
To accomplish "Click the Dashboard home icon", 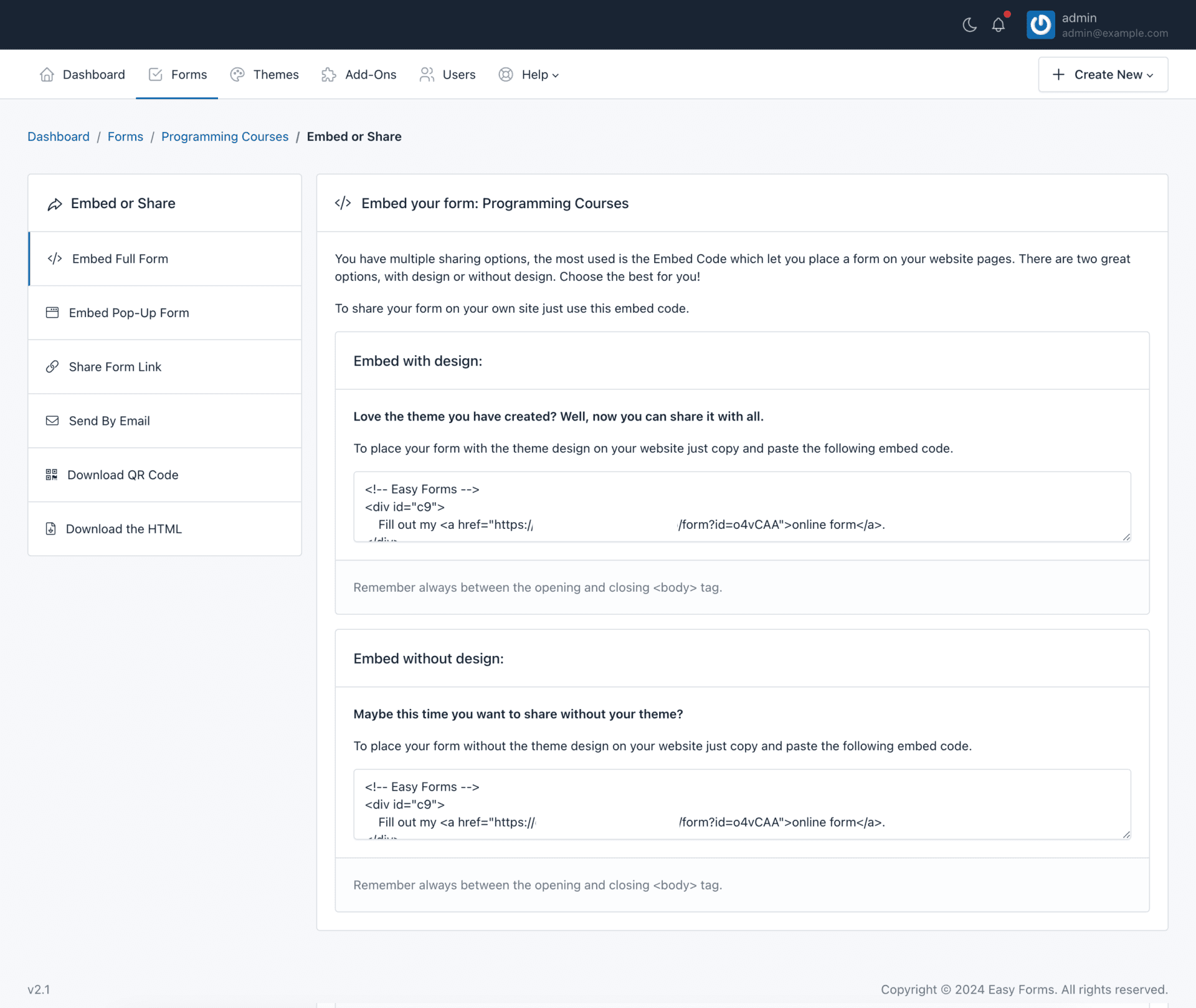I will (47, 75).
